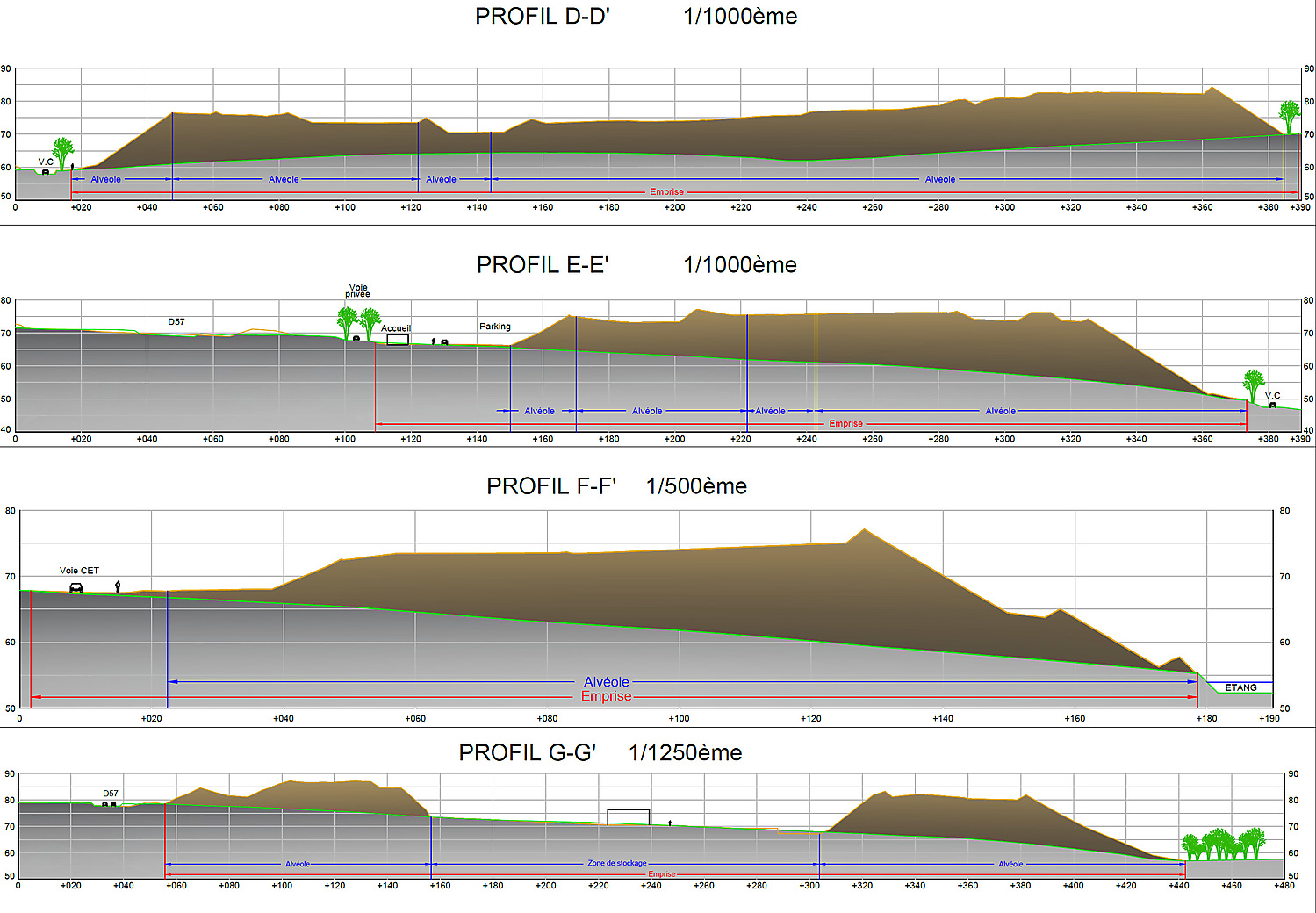
Task: Select the PROFIL E-E' title text
Action: coord(543,265)
